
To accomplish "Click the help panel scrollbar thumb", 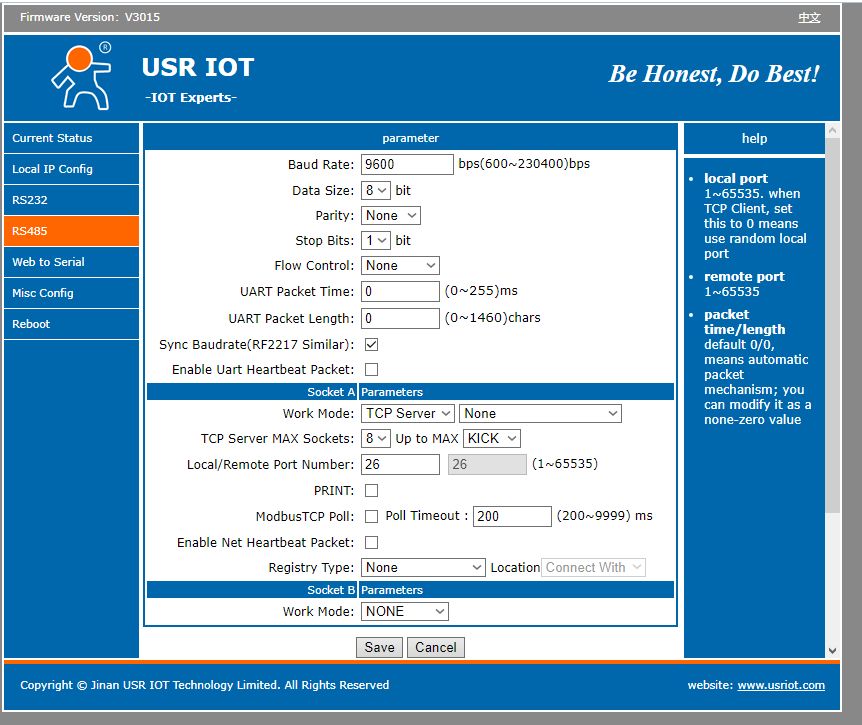I will [832, 325].
